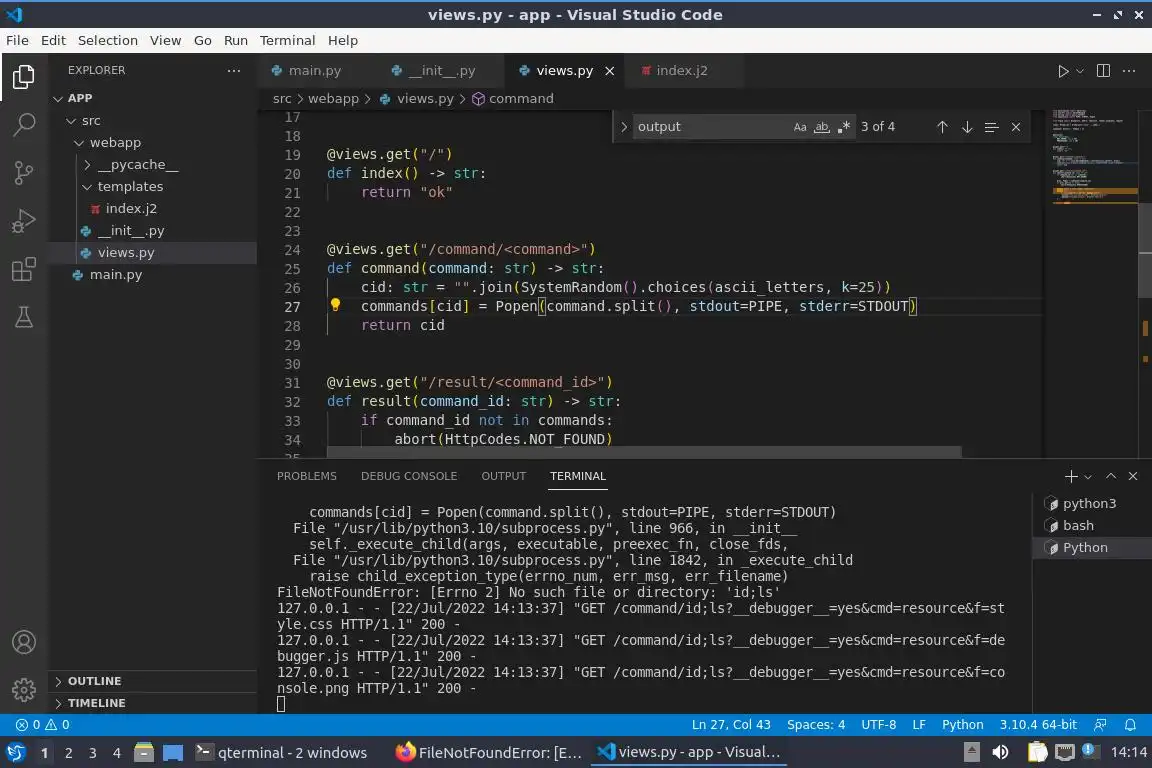
Task: Open notifications bell in status bar
Action: tap(1130, 725)
